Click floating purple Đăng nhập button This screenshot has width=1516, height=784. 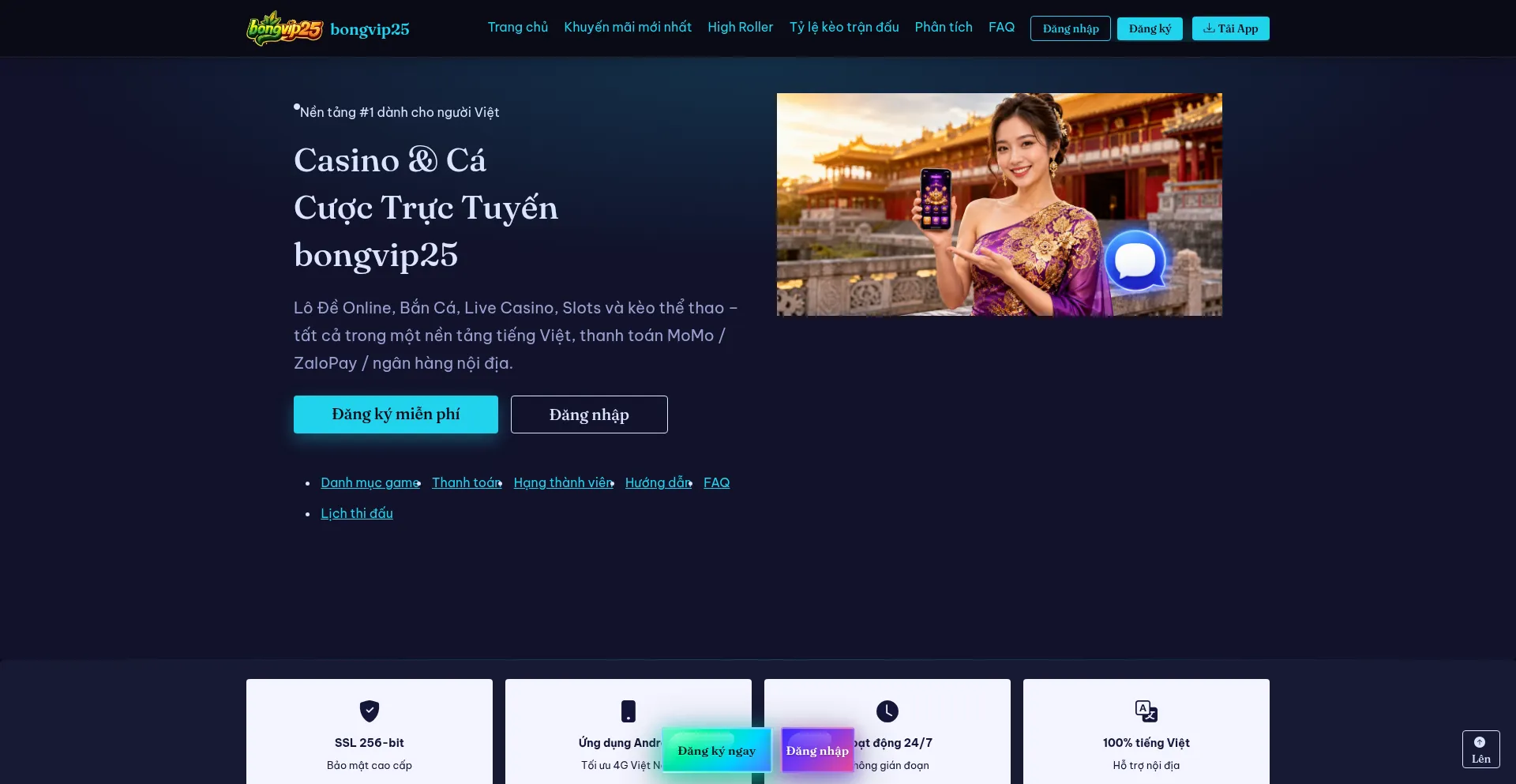coord(817,750)
